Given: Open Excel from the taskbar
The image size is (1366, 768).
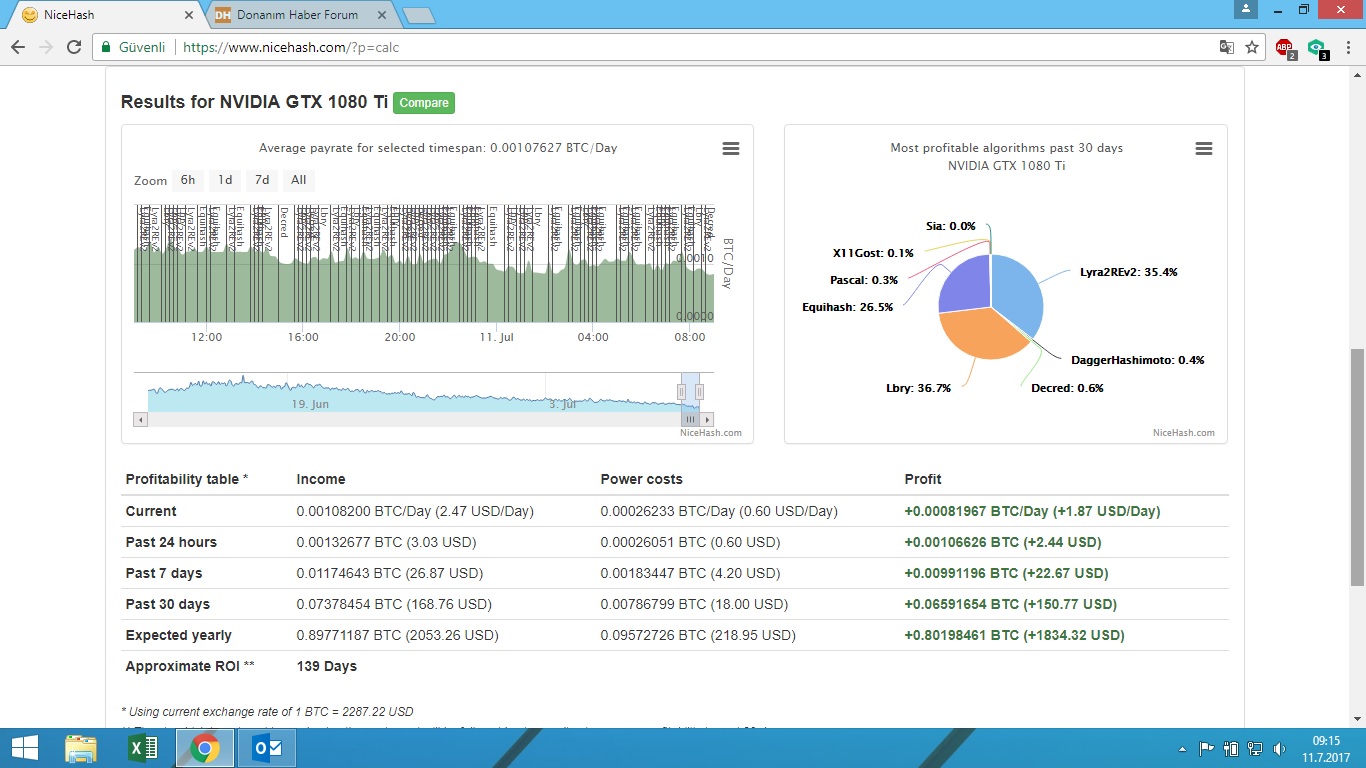Looking at the screenshot, I should 144,748.
